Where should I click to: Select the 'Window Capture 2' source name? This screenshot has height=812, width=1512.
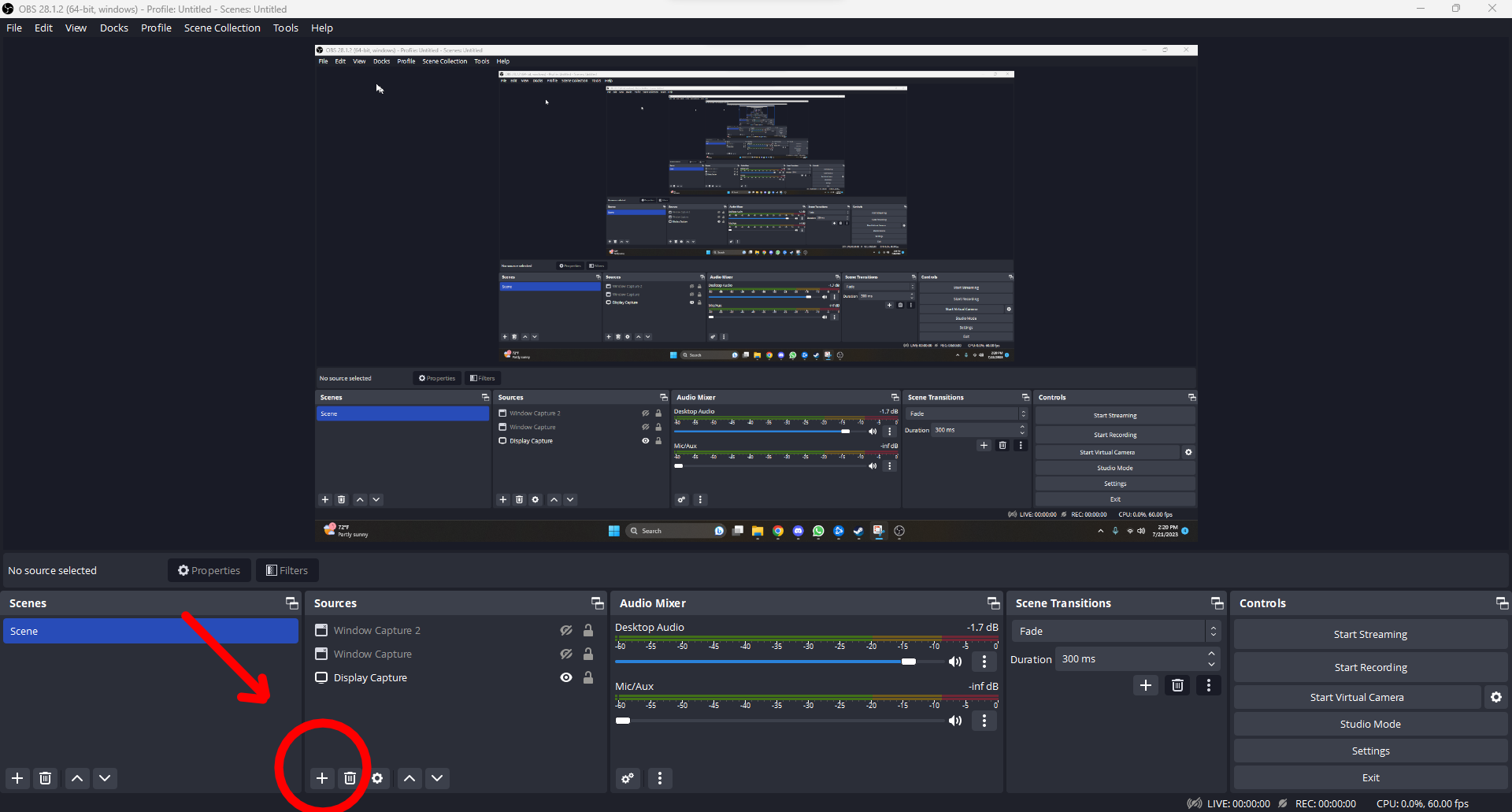coord(377,630)
